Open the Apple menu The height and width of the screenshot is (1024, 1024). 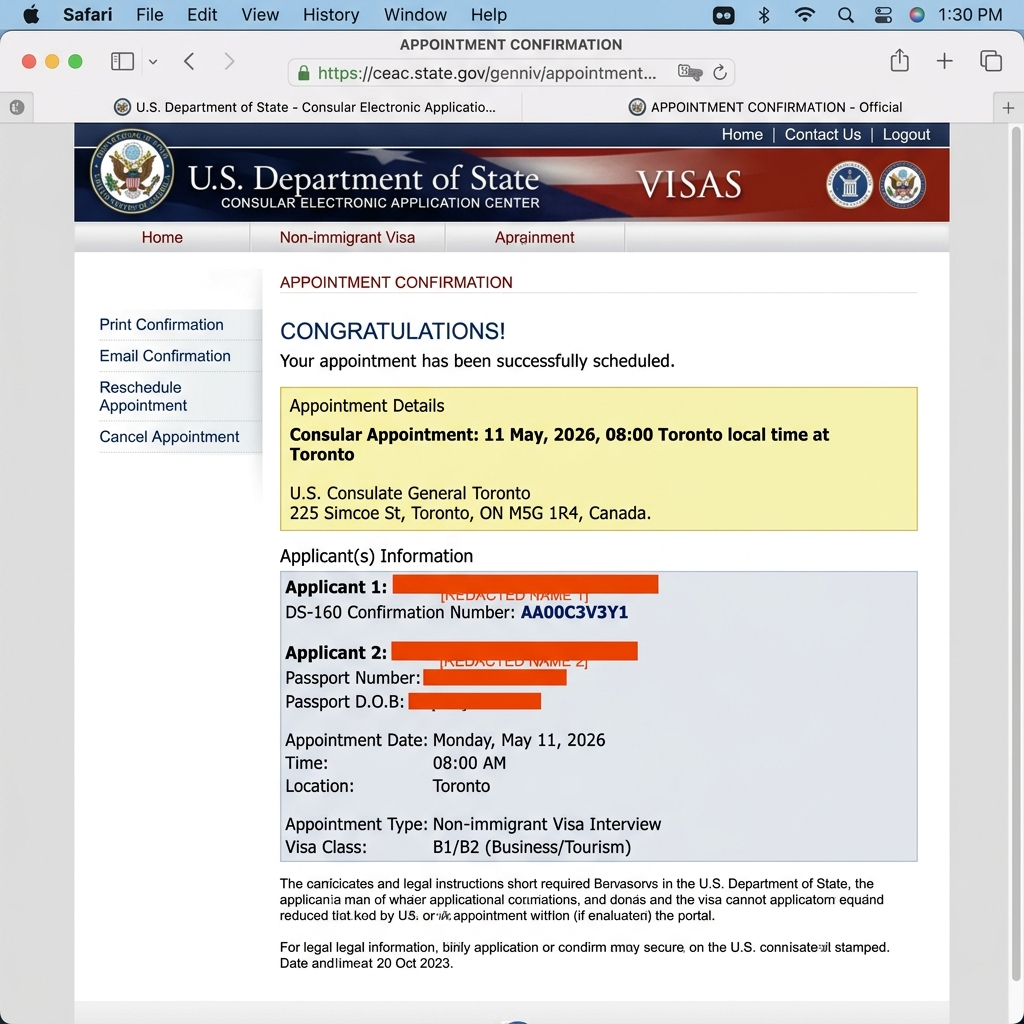click(31, 14)
